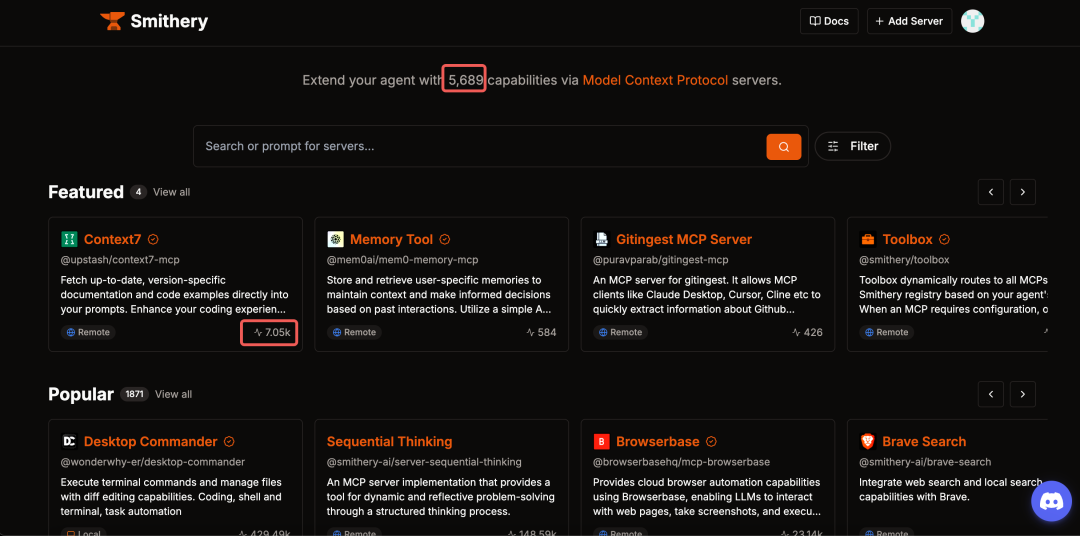
Task: Click the Remote tag on Memory Tool
Action: (x=354, y=332)
